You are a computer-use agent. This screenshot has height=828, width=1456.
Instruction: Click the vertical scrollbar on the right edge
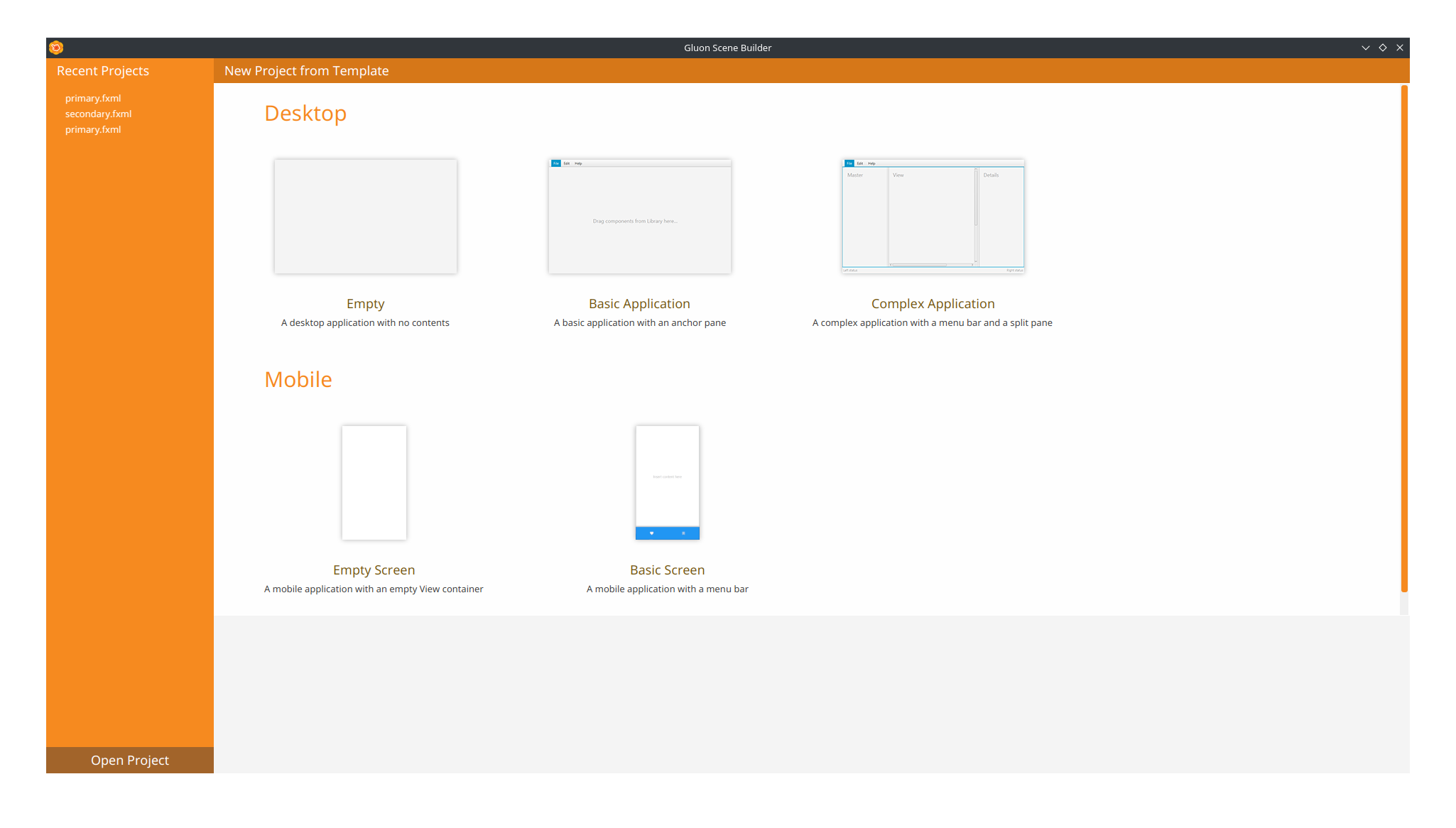coord(1404,334)
